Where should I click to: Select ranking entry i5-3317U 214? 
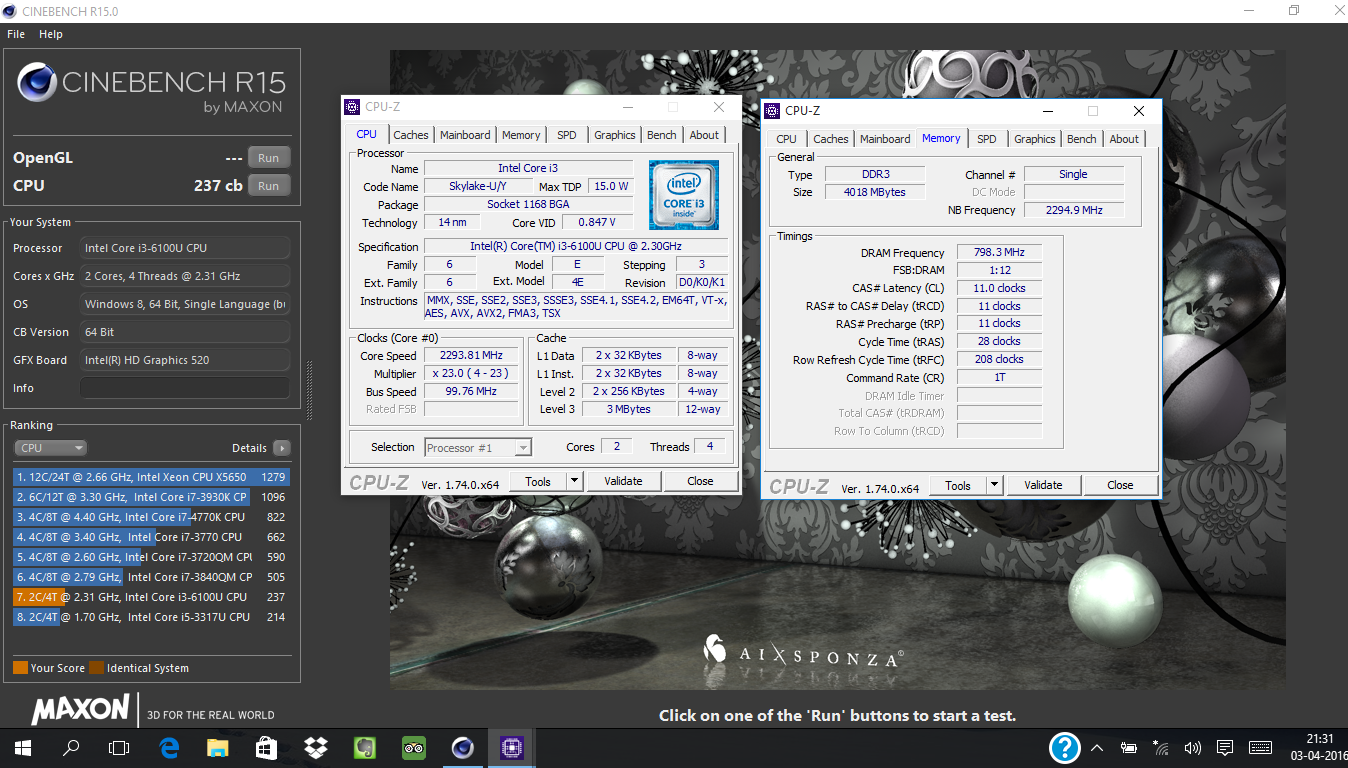pyautogui.click(x=151, y=617)
